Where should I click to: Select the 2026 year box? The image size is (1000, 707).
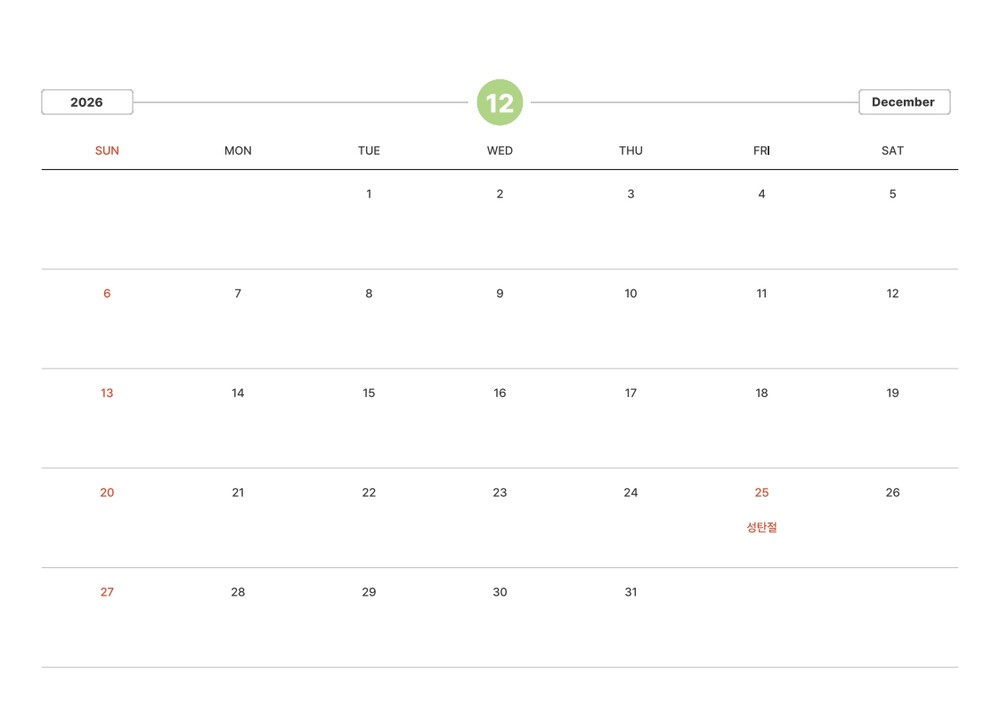click(87, 102)
